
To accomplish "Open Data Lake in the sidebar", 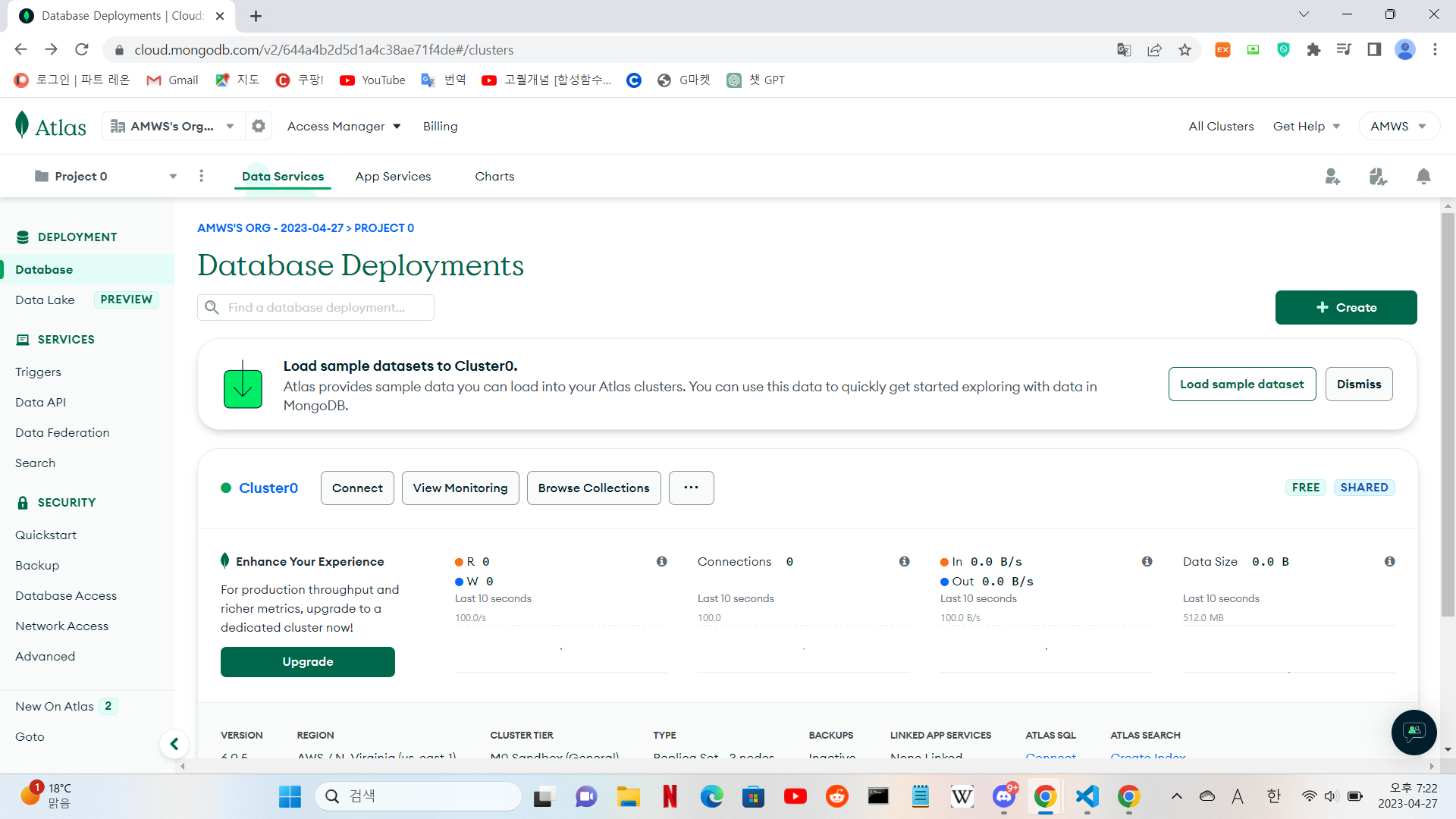I will coord(45,300).
